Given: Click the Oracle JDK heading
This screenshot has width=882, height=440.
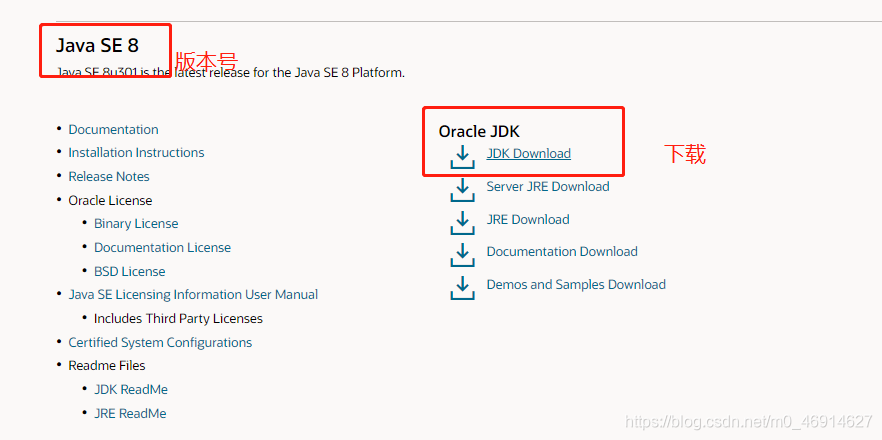Looking at the screenshot, I should coord(479,132).
